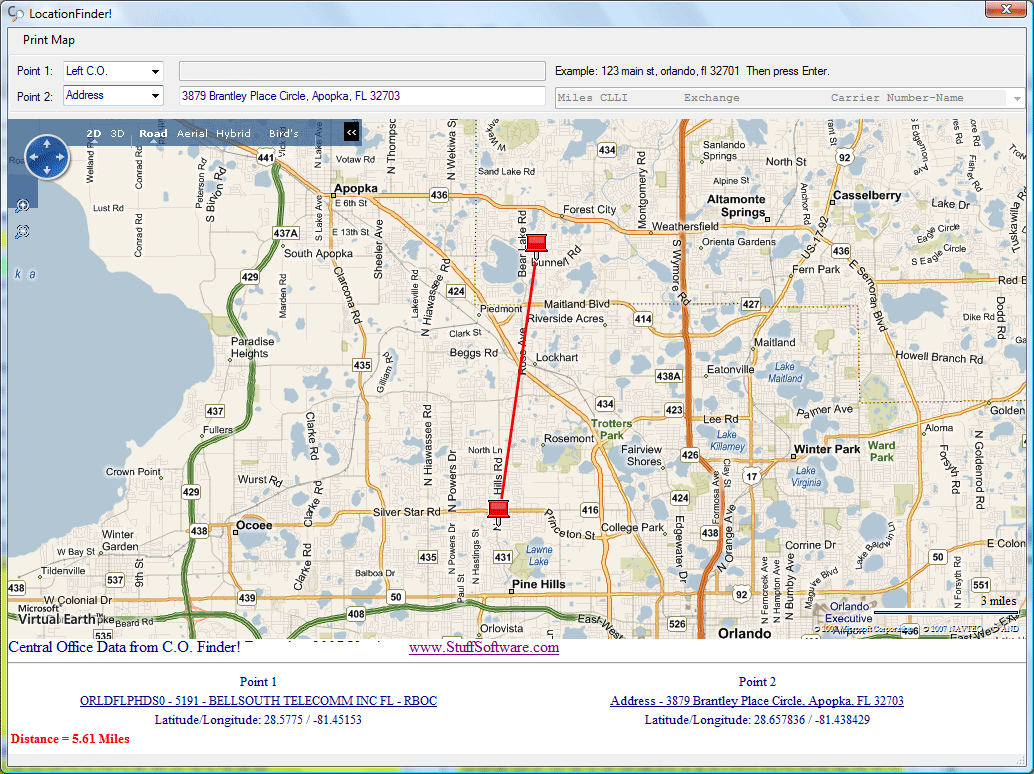The image size is (1034, 774).
Task: Open the Print Map menu
Action: (x=49, y=40)
